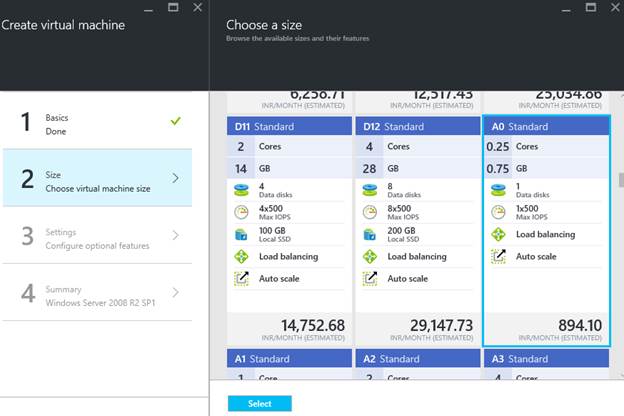This screenshot has height=416, width=624.
Task: Click the D11 Local SSD icon
Action: 241,234
